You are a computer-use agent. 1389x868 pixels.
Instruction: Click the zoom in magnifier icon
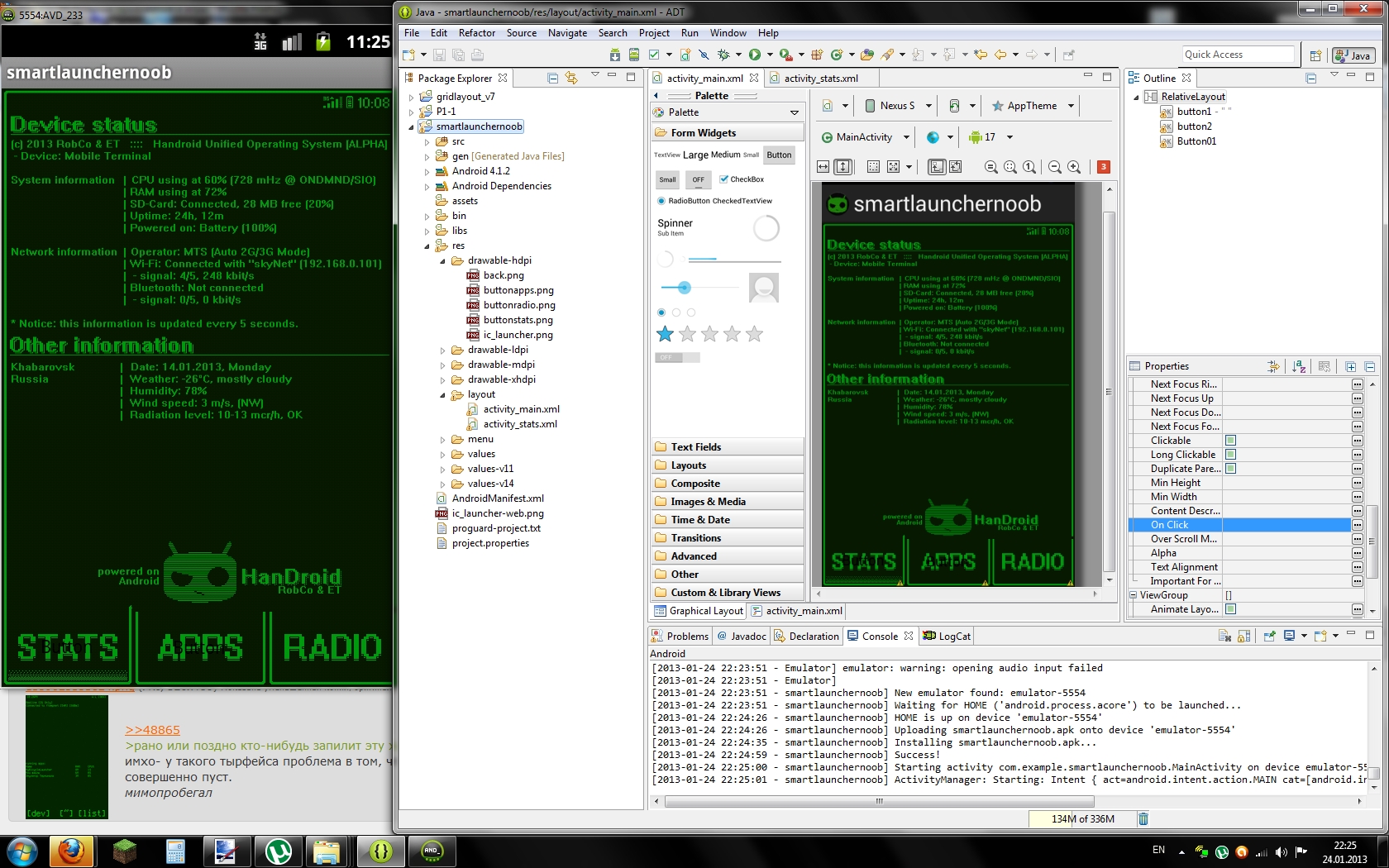[1074, 167]
